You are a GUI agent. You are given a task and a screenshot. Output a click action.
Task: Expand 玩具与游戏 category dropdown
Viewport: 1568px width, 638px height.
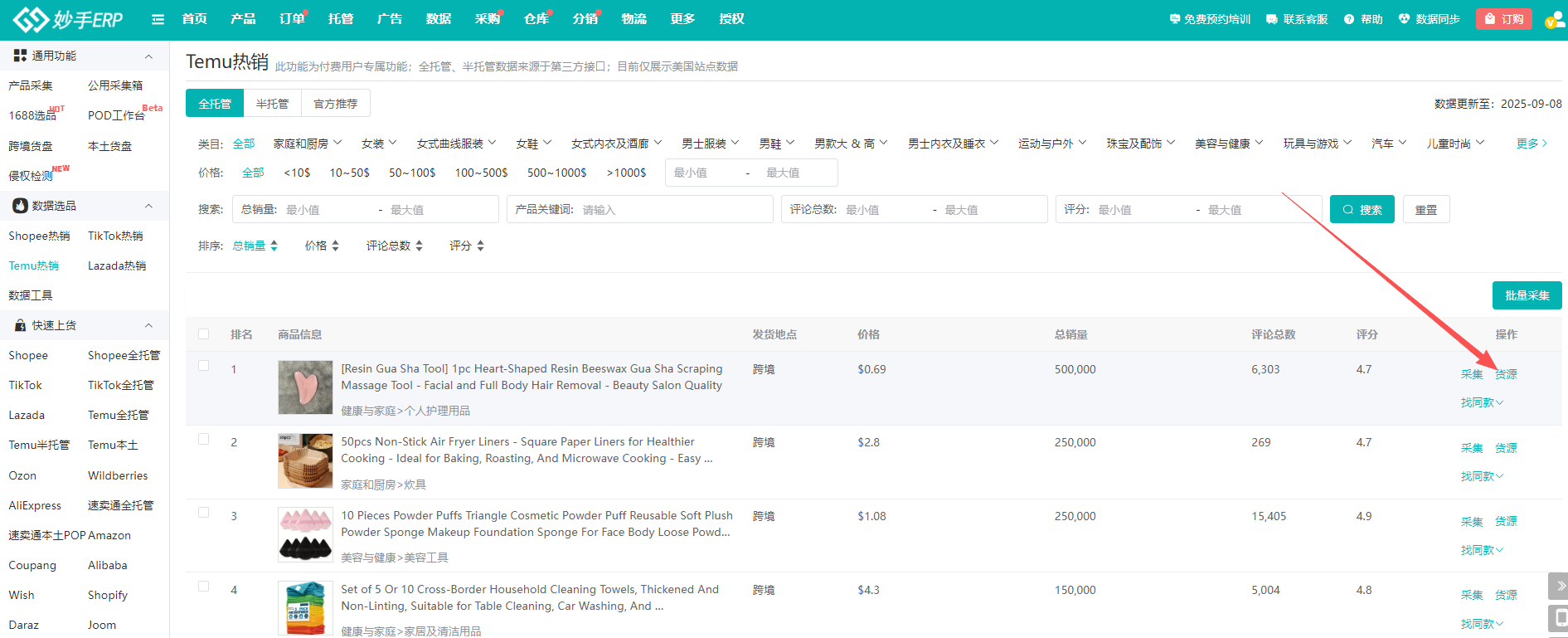1318,144
